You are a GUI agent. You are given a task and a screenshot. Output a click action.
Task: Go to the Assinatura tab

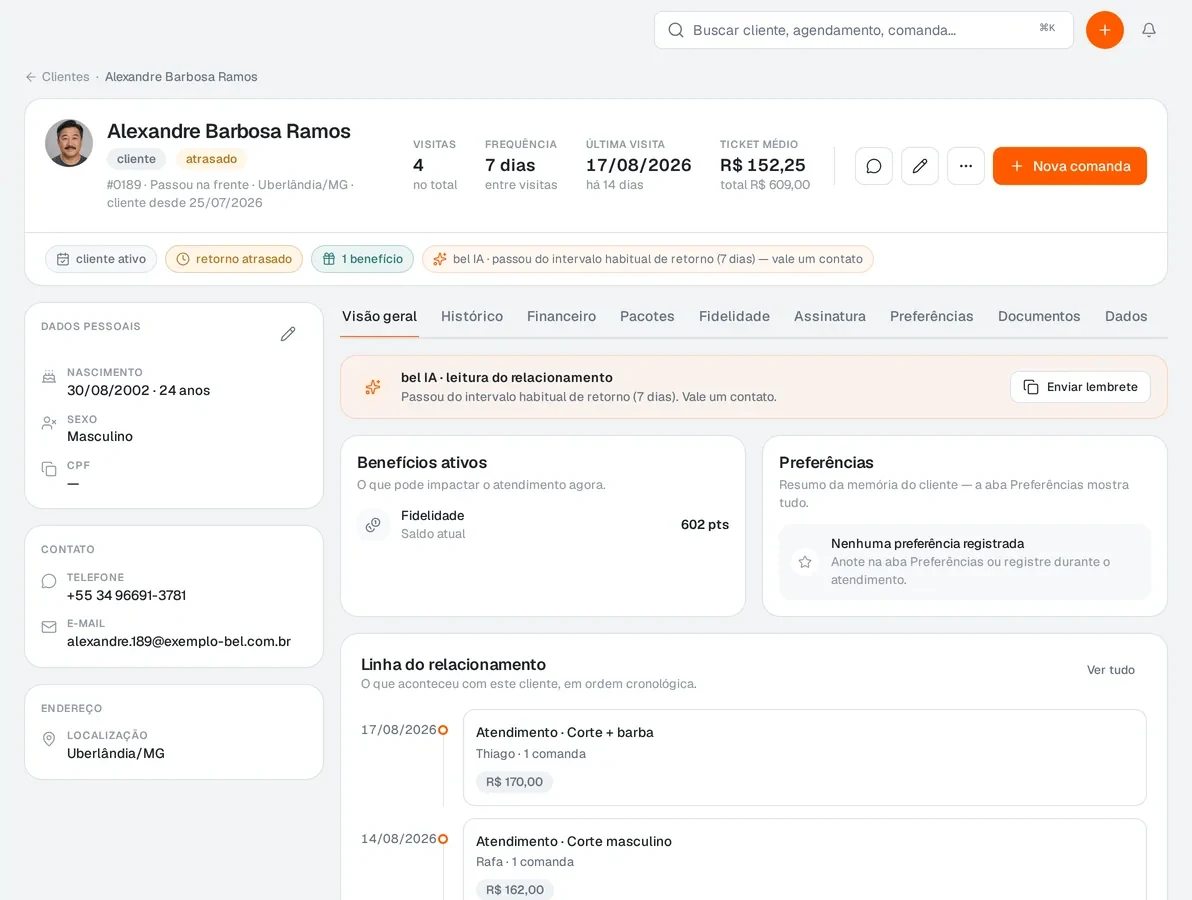830,316
